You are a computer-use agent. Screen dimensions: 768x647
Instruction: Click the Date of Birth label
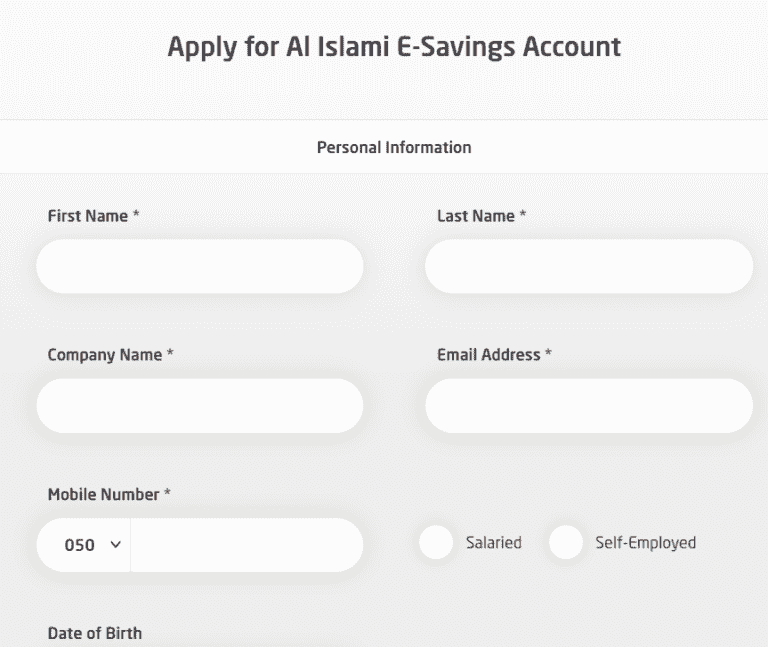click(x=95, y=633)
